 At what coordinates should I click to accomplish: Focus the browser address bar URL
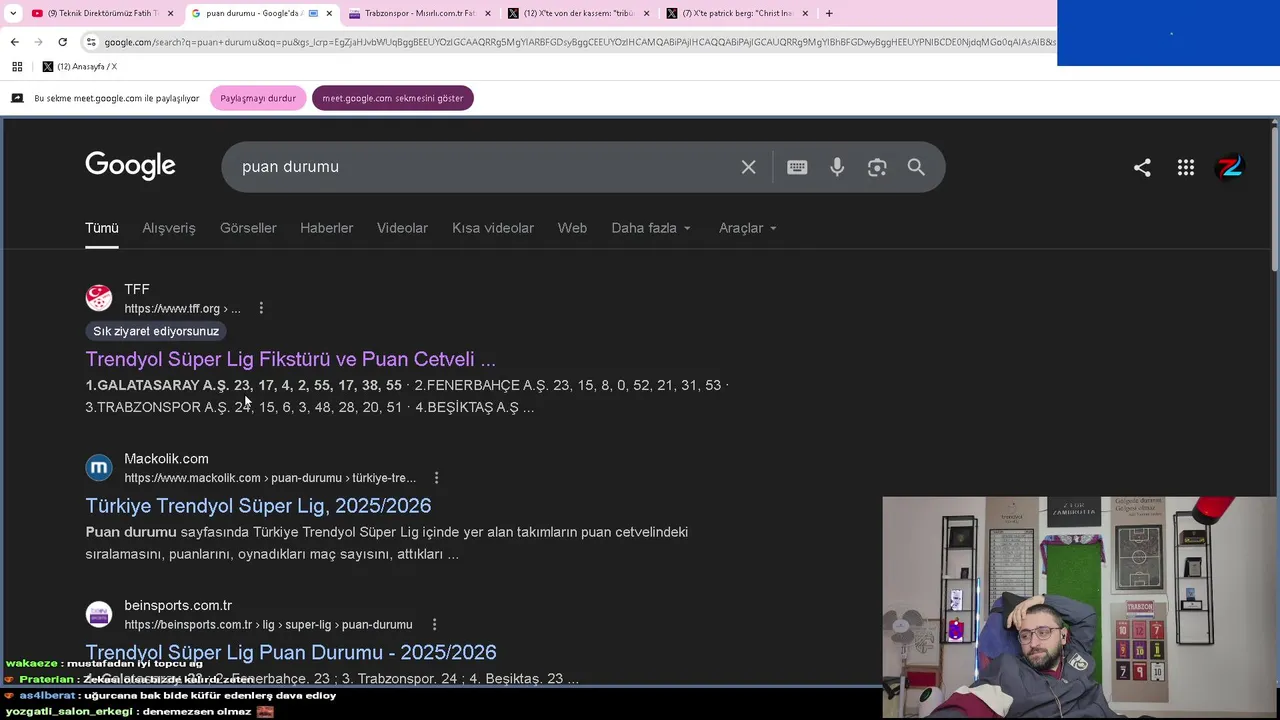pos(578,42)
